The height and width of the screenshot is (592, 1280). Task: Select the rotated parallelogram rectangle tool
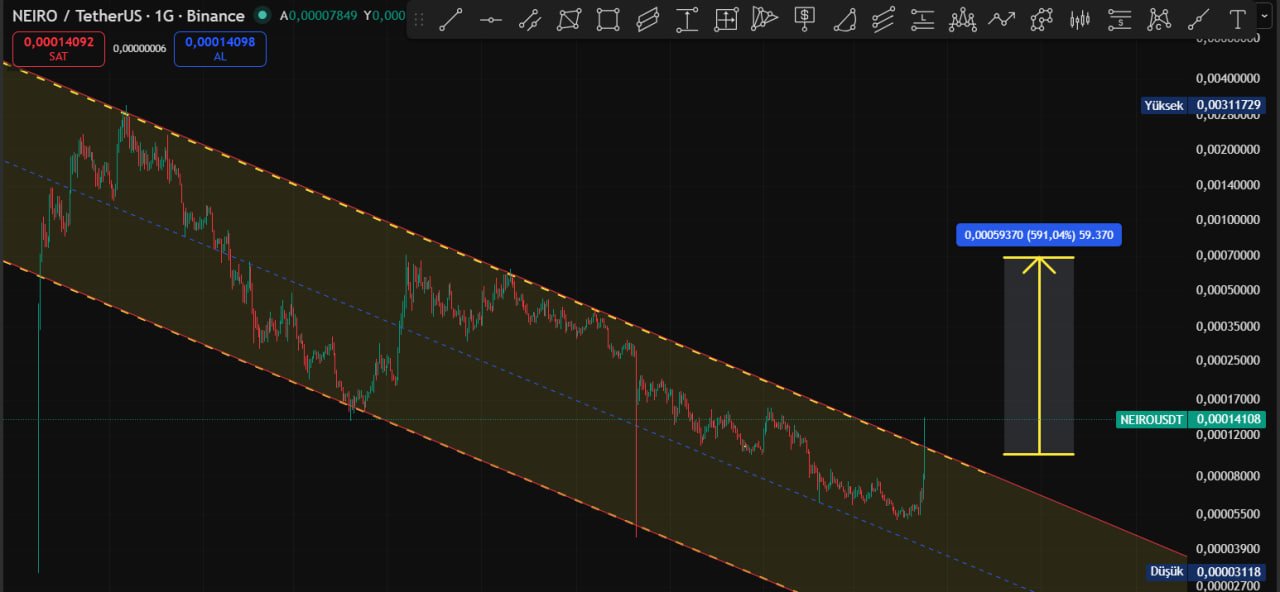(x=648, y=19)
